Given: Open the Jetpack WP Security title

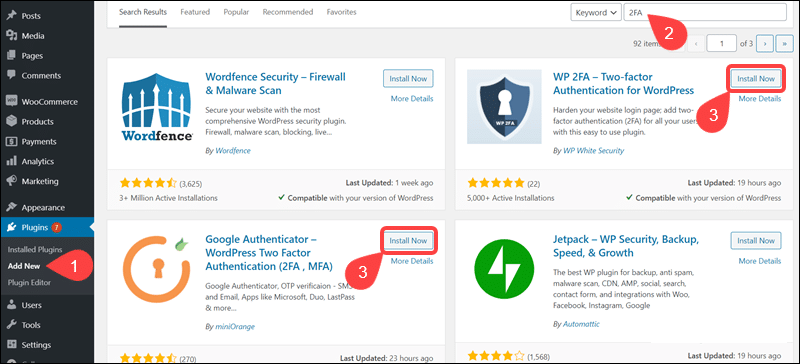Looking at the screenshot, I should tap(626, 246).
